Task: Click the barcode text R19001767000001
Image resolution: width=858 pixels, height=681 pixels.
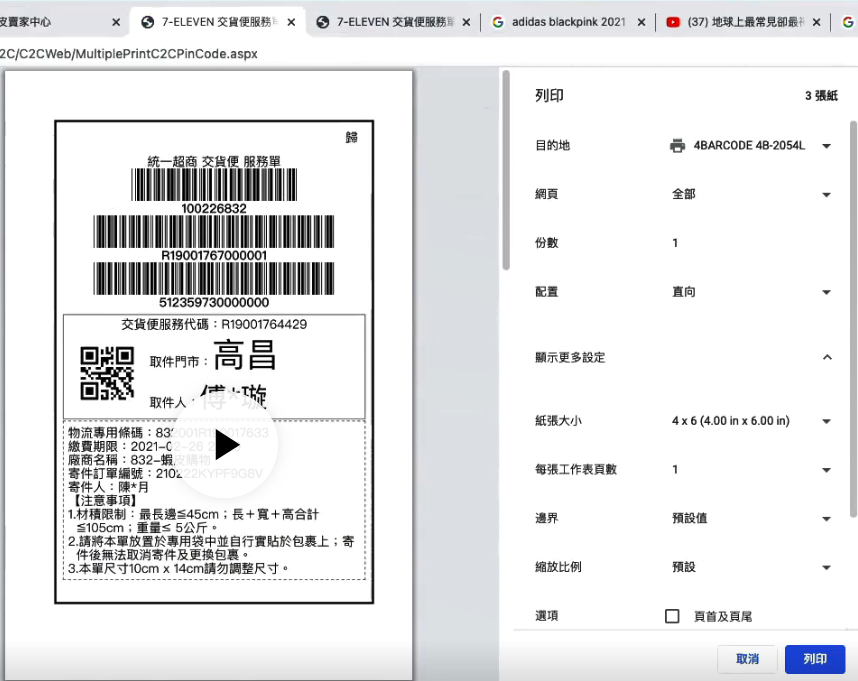Action: coord(214,255)
